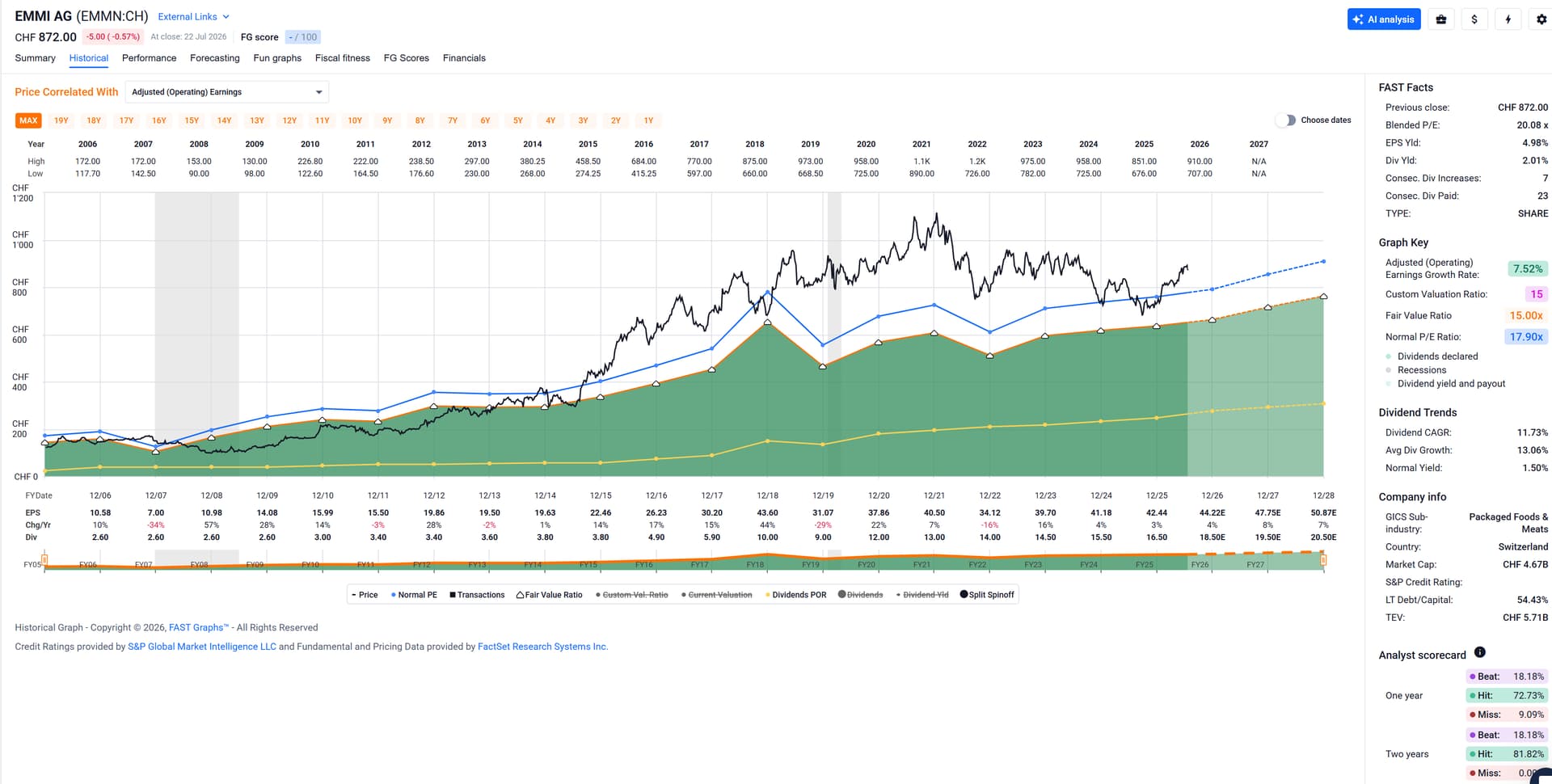
Task: Open the Performance tab
Action: tap(149, 58)
